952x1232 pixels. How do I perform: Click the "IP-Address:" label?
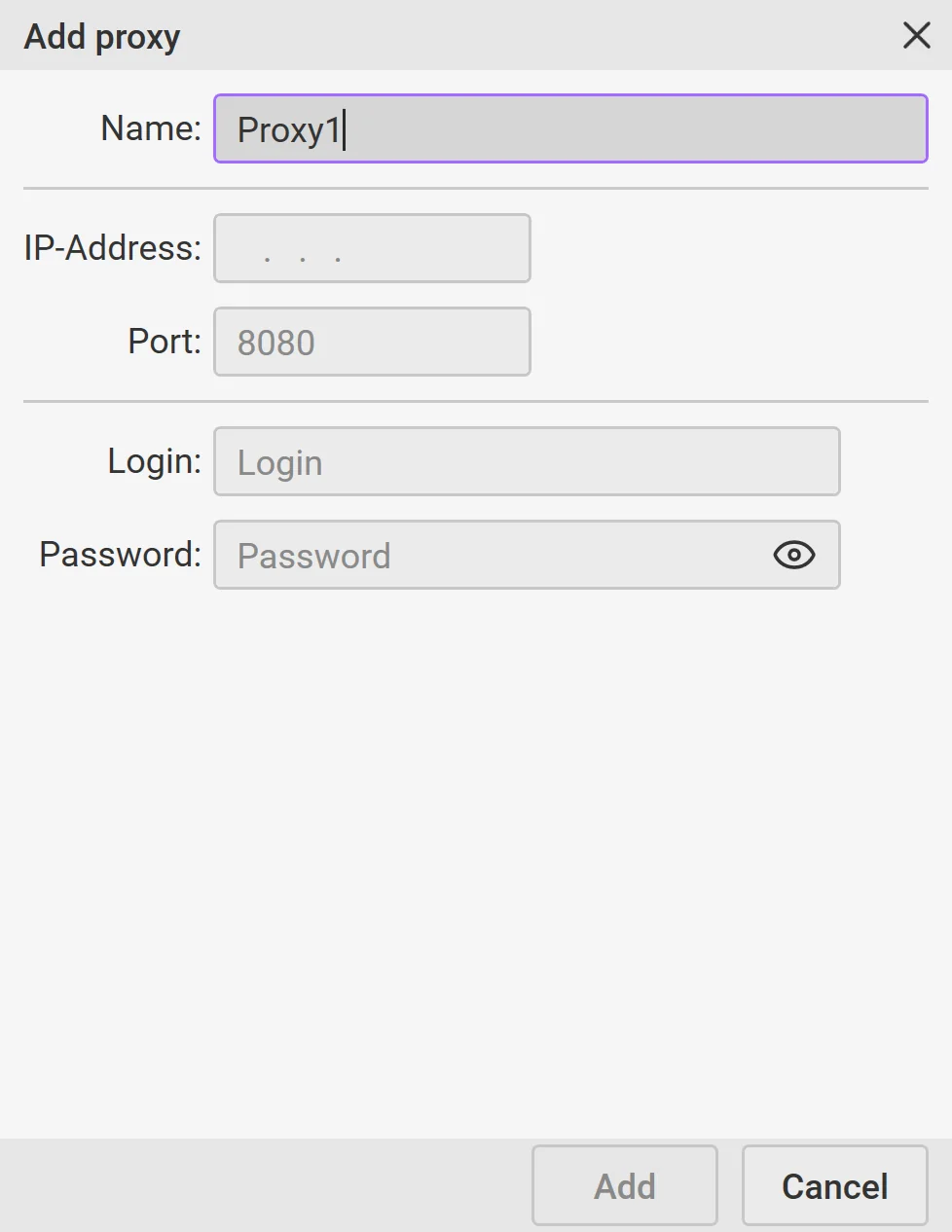(113, 248)
